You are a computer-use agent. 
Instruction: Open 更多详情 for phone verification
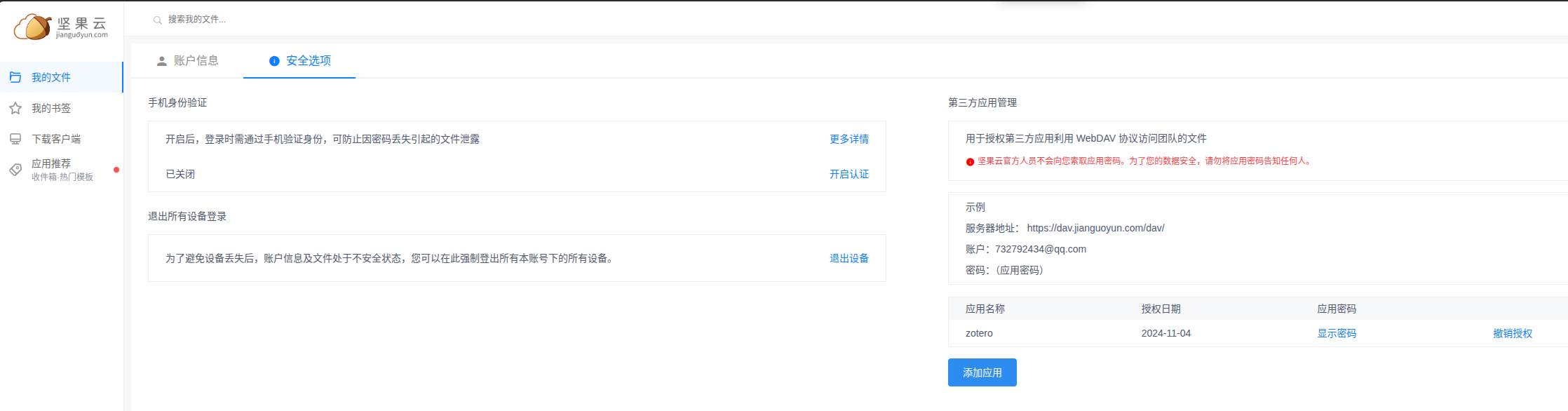tap(849, 139)
